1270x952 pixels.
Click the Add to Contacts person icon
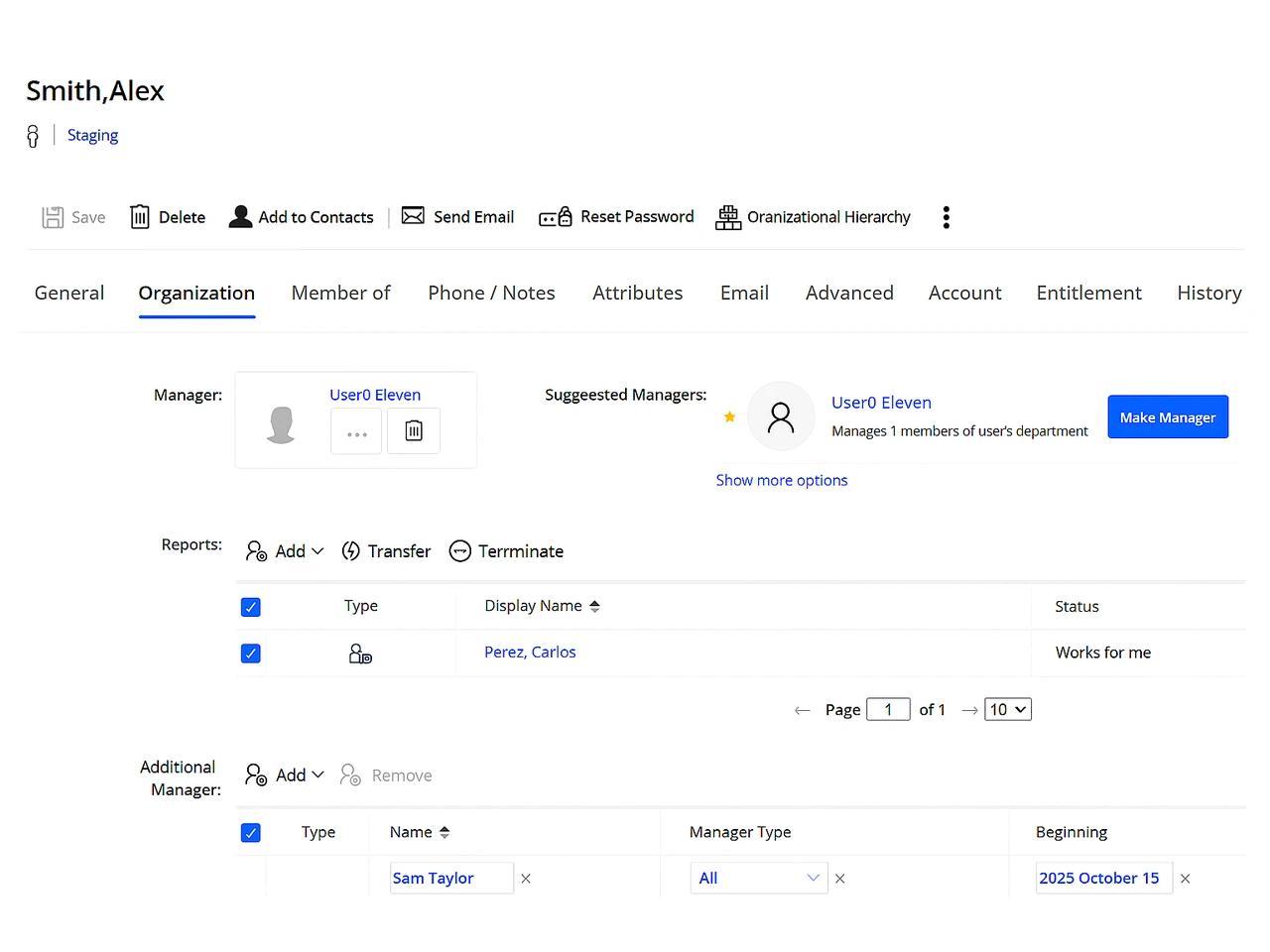(x=240, y=217)
